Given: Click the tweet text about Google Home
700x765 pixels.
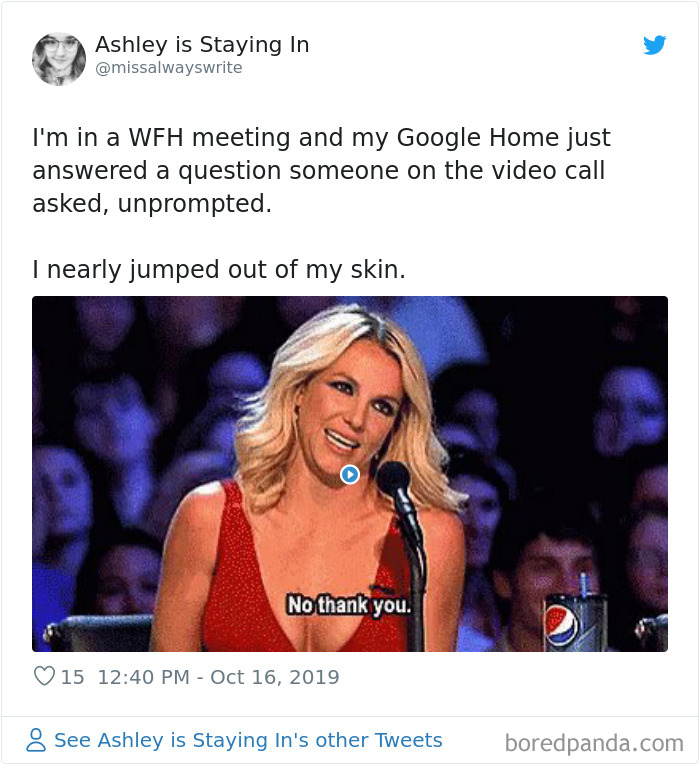Looking at the screenshot, I should (x=321, y=170).
